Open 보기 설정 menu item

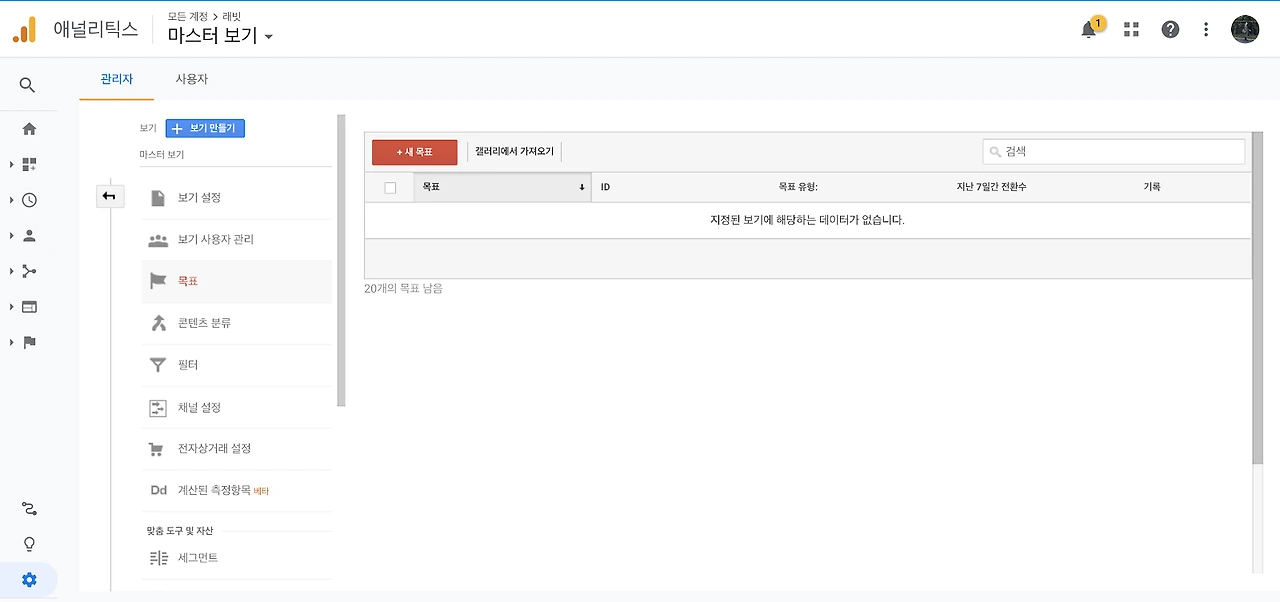point(237,198)
